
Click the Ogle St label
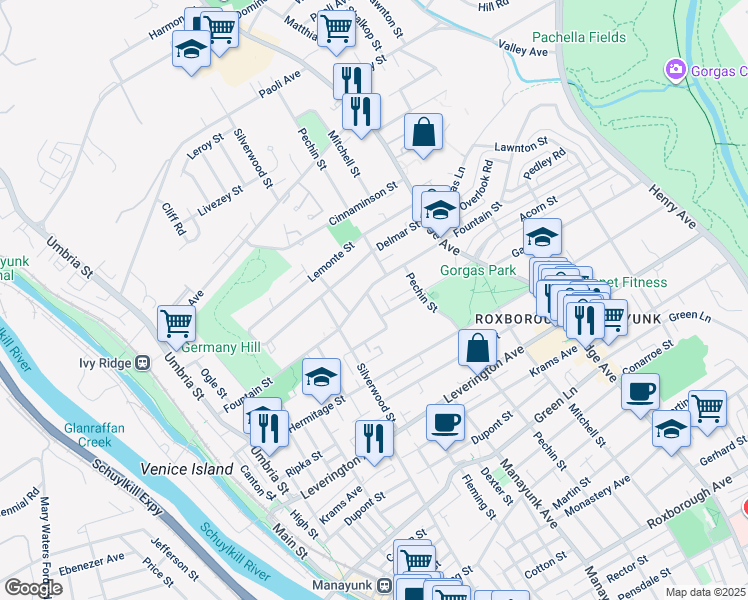(214, 383)
